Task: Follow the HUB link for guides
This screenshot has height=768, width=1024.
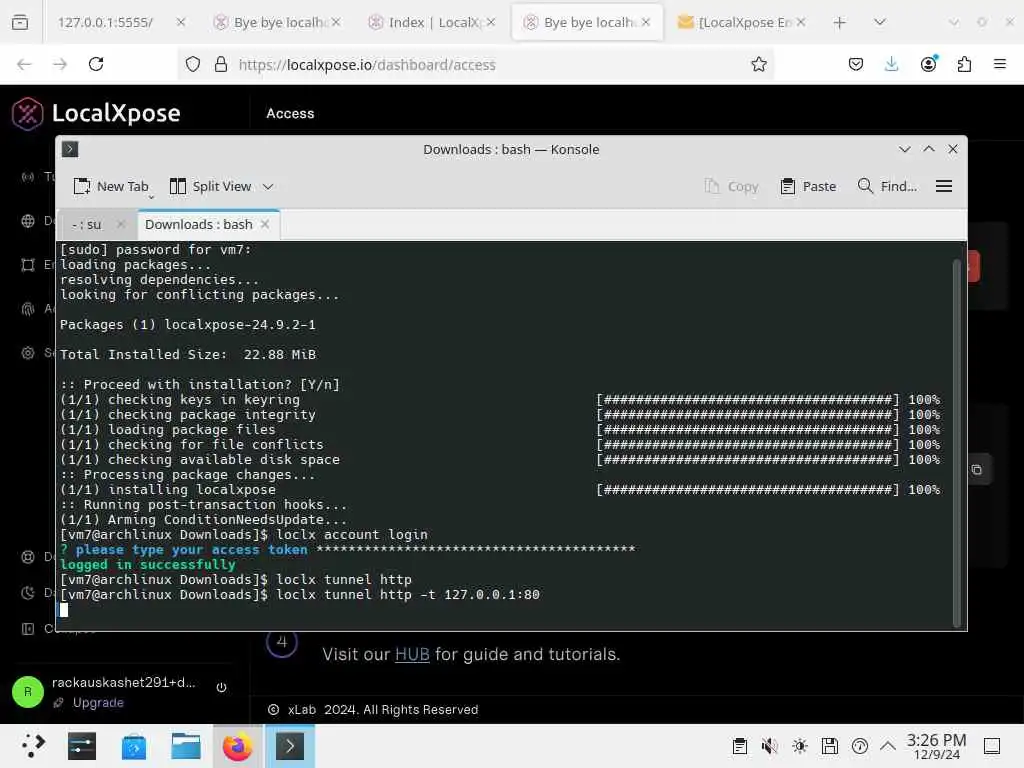Action: coord(412,654)
